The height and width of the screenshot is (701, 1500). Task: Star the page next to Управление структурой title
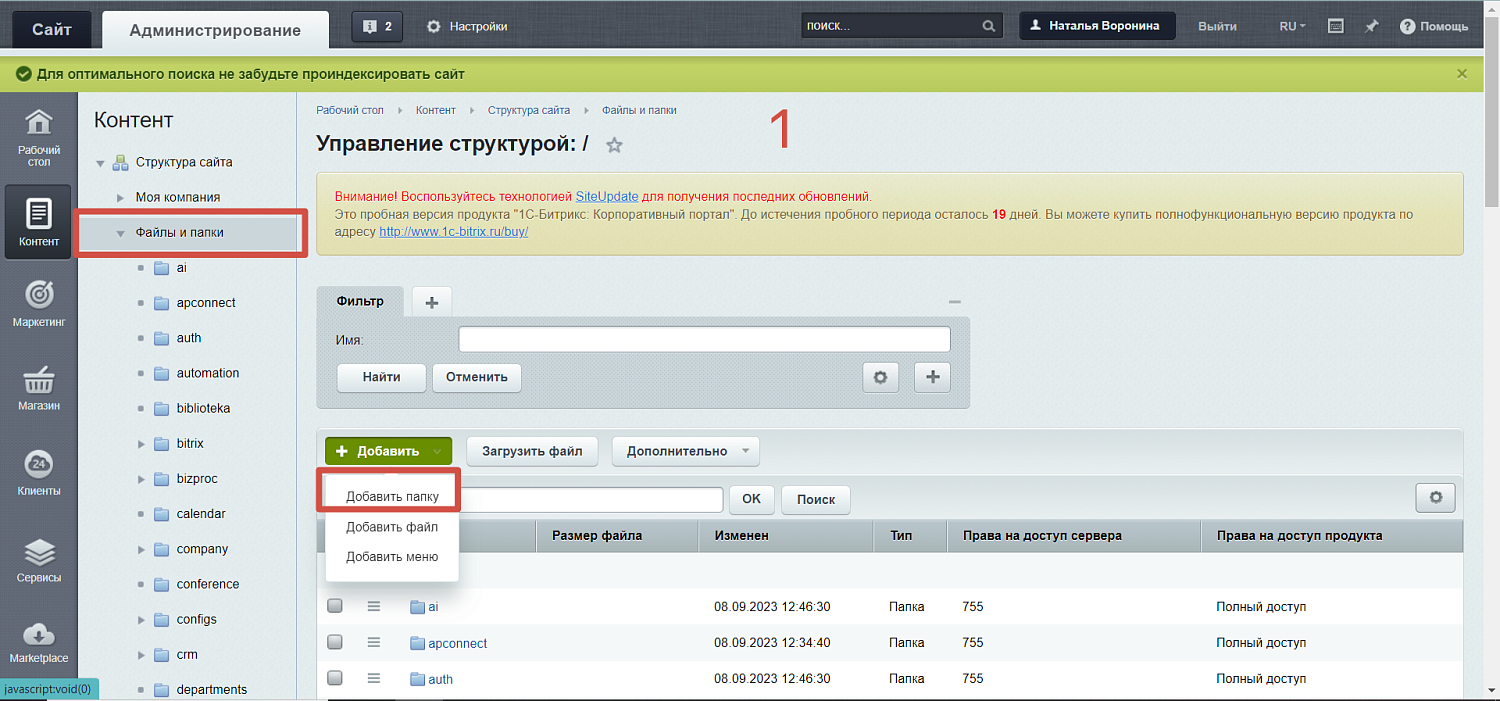[614, 144]
